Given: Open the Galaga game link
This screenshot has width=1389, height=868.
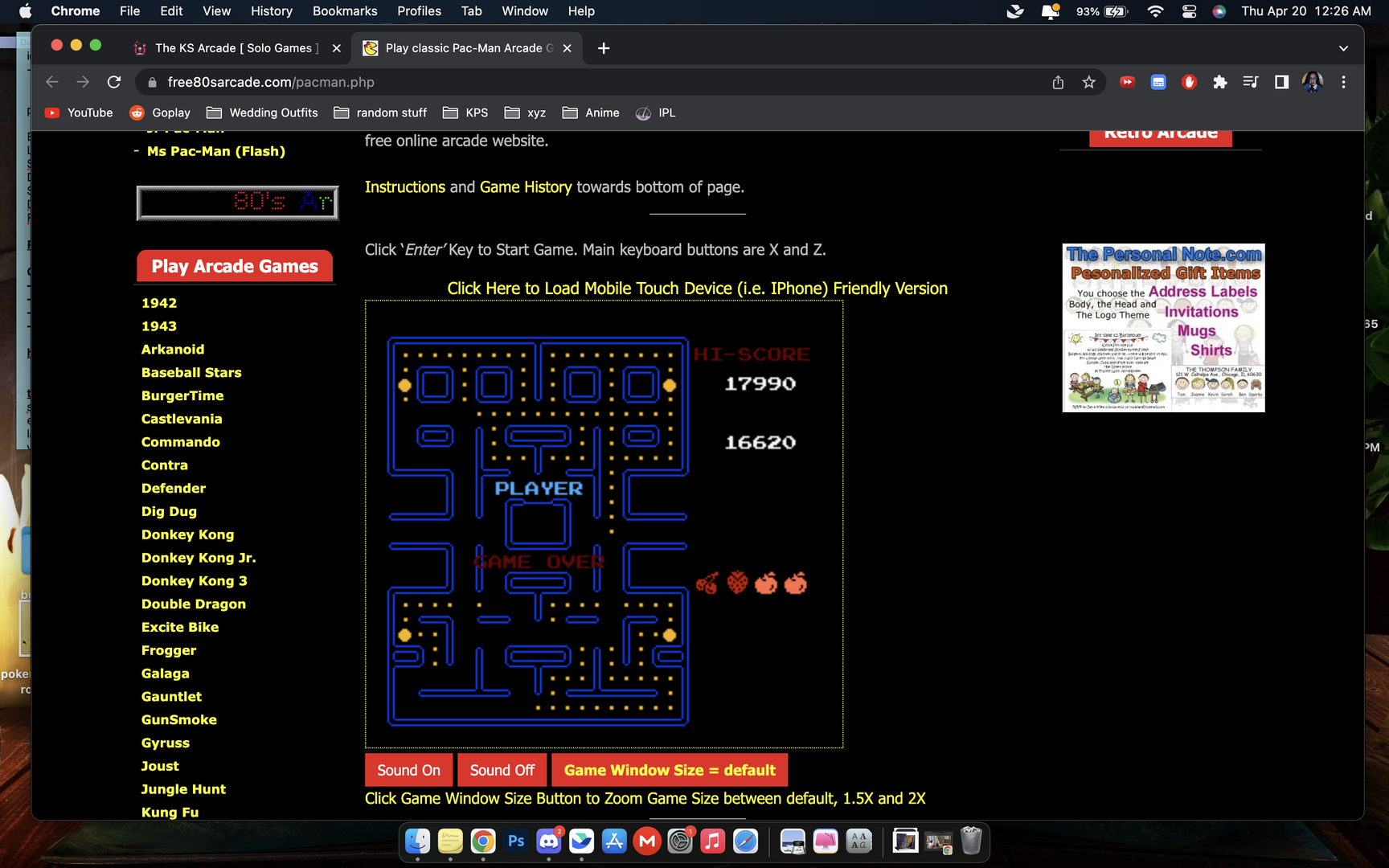Looking at the screenshot, I should (x=166, y=674).
